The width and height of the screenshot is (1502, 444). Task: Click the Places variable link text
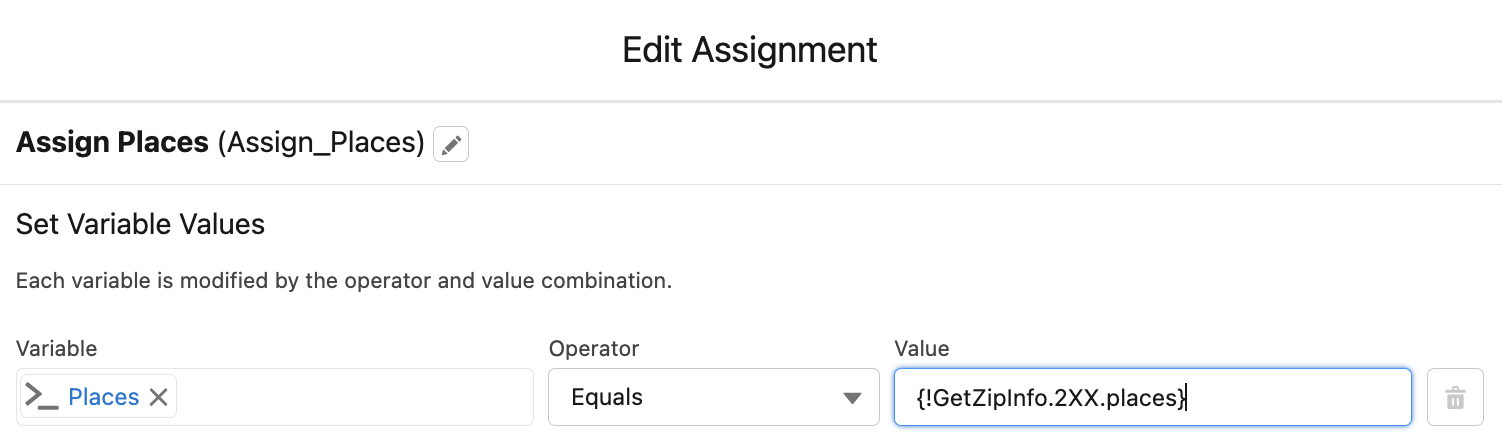pyautogui.click(x=103, y=397)
